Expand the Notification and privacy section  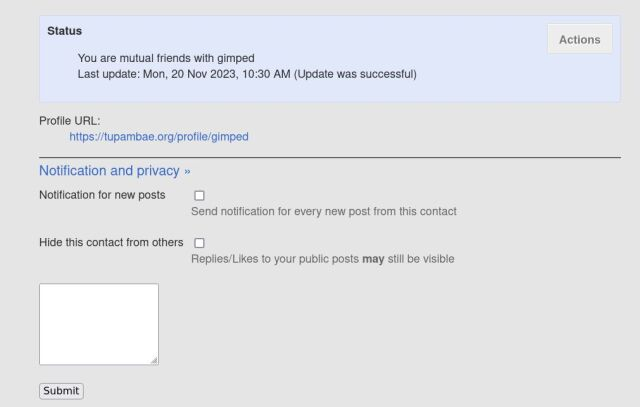click(109, 171)
